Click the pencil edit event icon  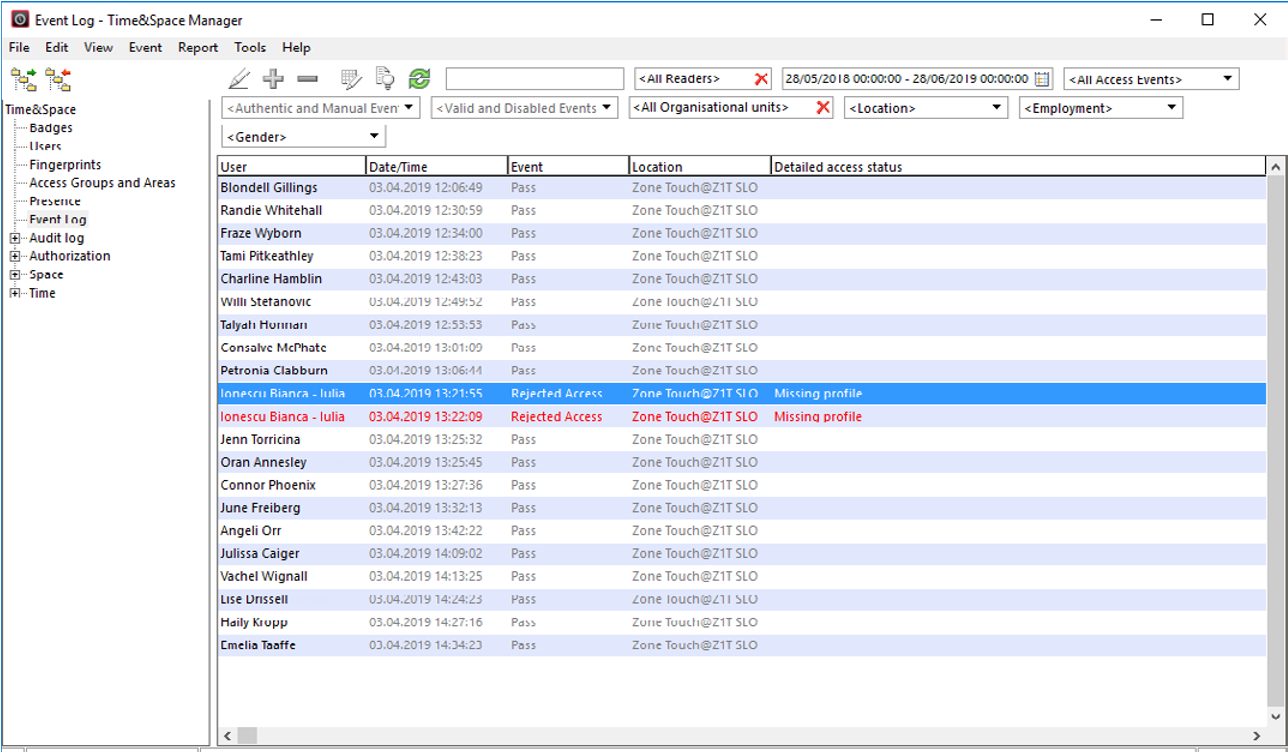pos(239,79)
